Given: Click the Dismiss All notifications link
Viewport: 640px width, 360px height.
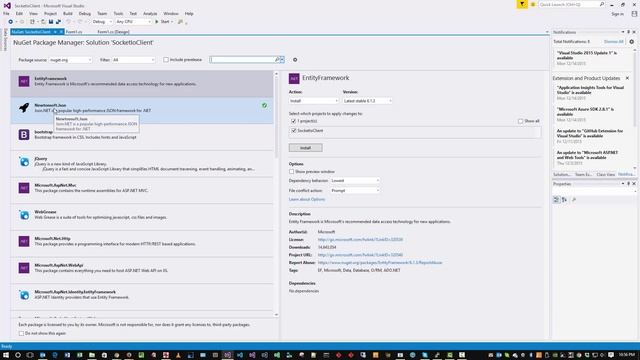Looking at the screenshot, I should coord(613,42).
